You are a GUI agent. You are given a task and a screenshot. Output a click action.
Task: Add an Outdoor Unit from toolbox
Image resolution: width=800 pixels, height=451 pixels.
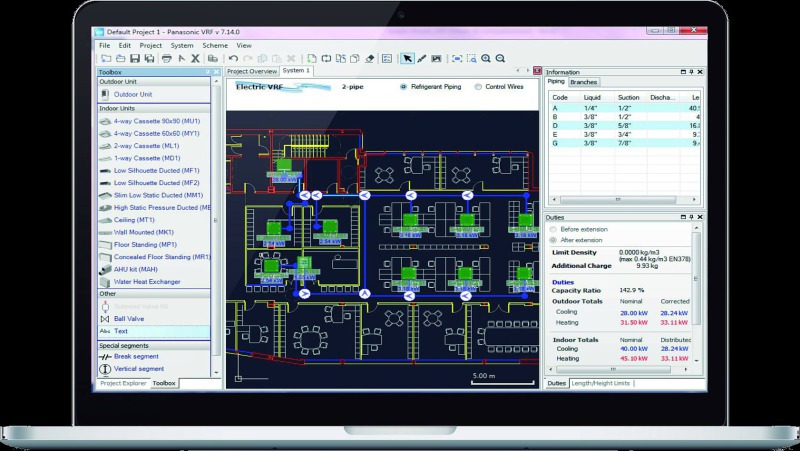point(133,94)
